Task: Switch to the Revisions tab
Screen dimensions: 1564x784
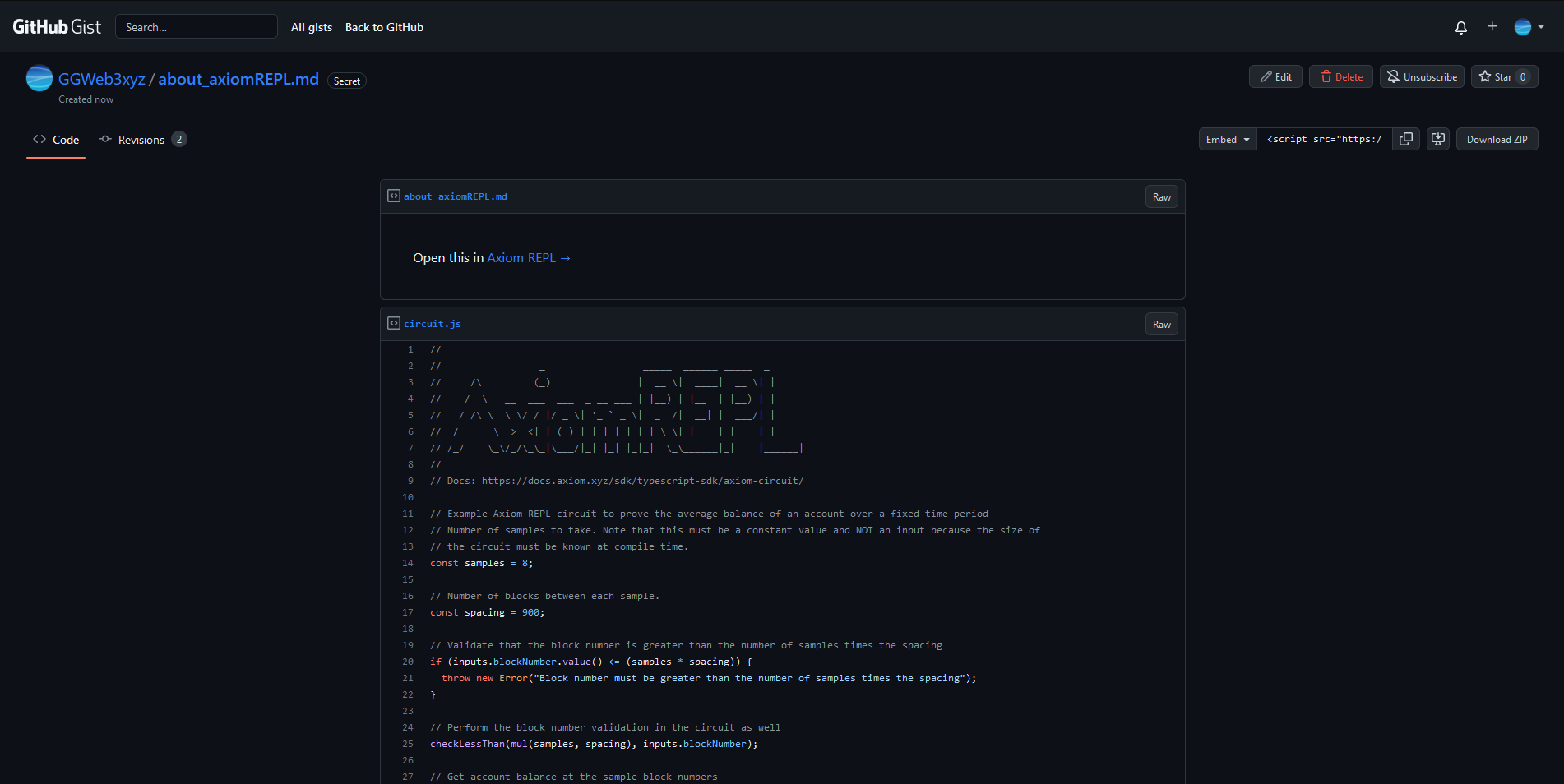Action: tap(141, 140)
